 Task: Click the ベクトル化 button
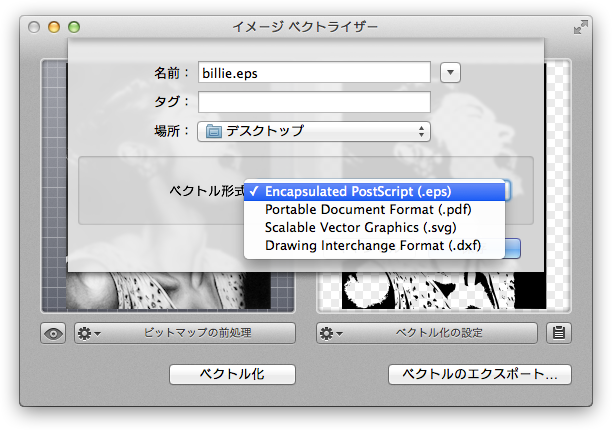232,374
